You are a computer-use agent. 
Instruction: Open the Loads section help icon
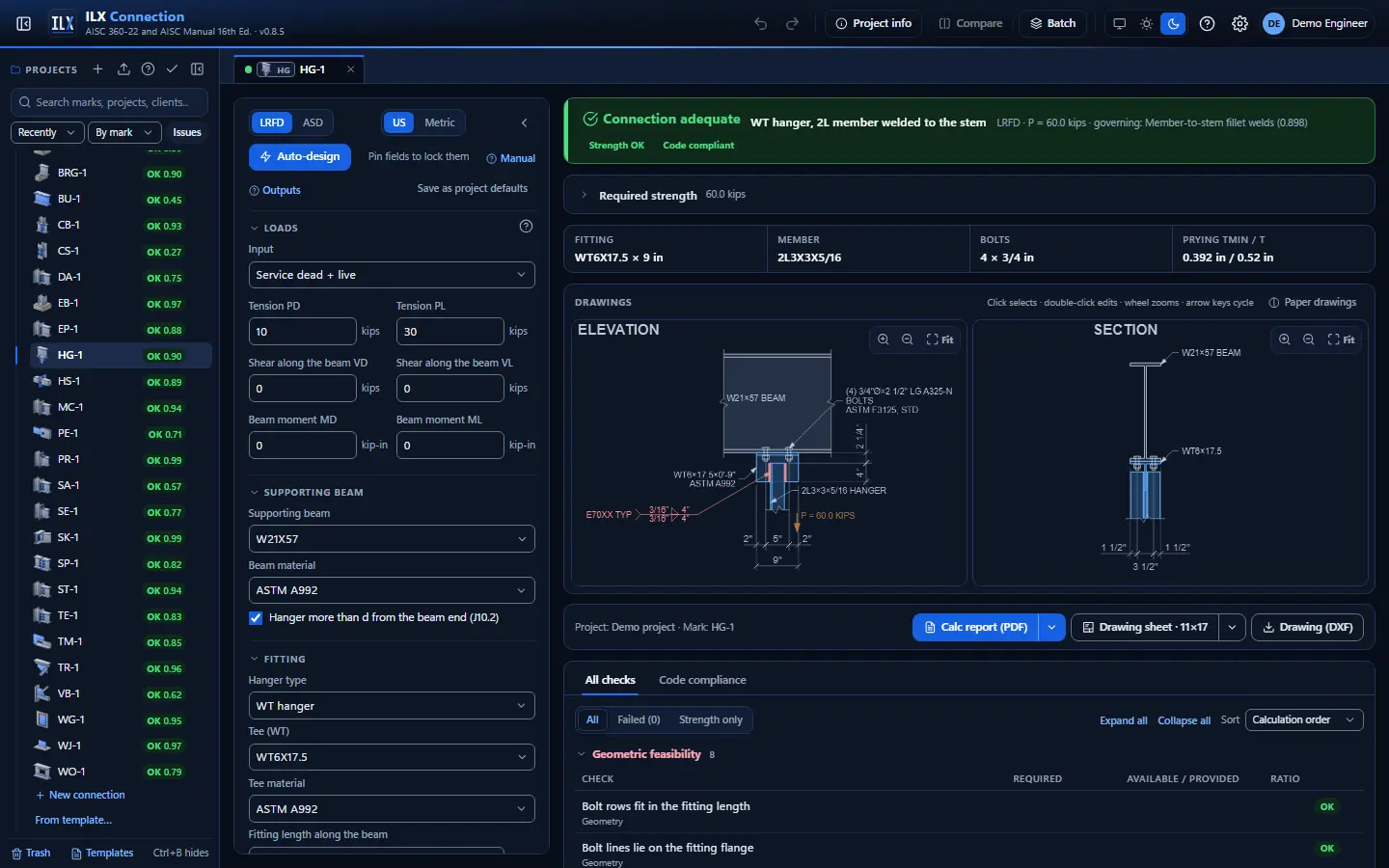[526, 227]
